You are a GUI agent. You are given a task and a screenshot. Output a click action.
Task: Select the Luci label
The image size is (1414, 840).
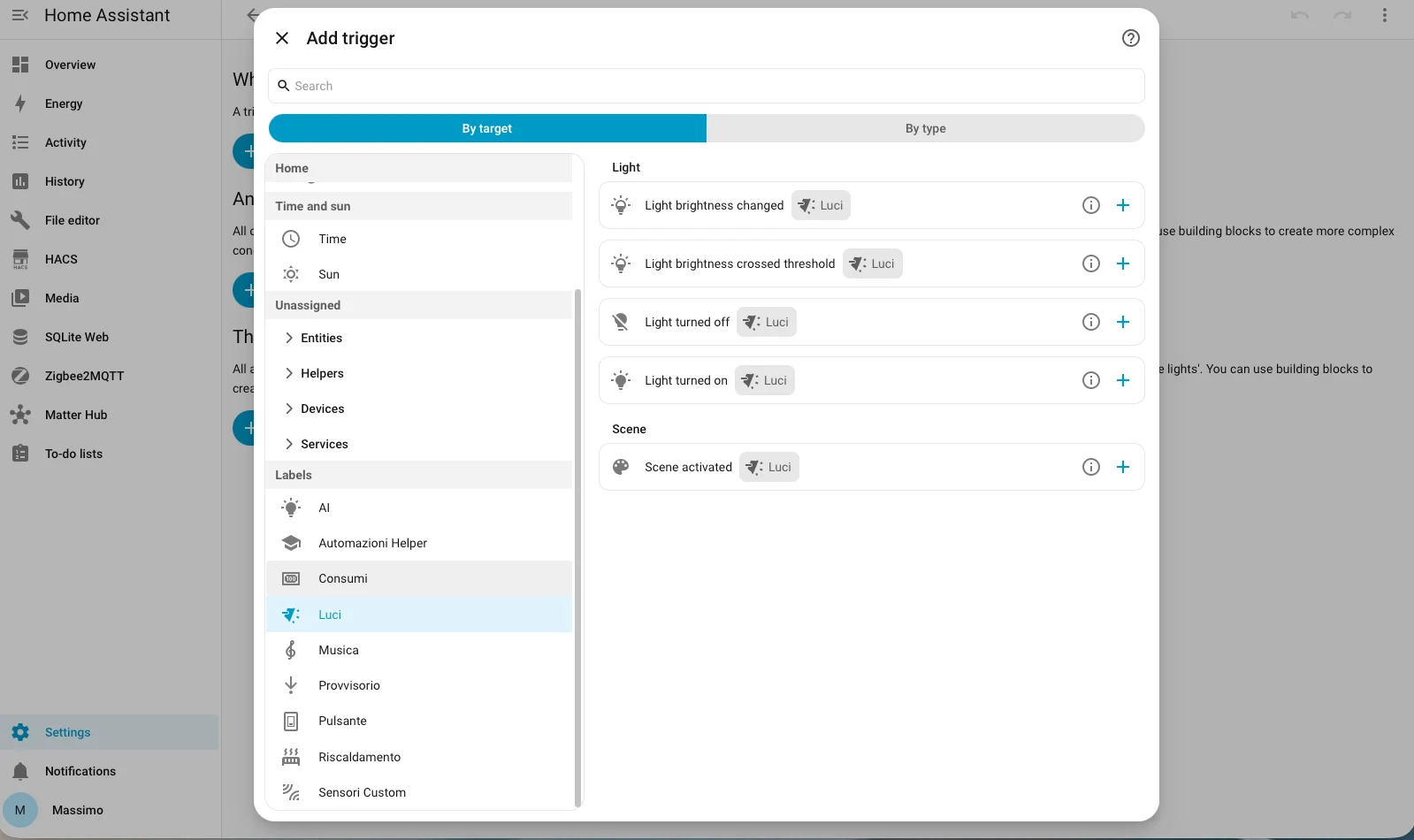(419, 615)
